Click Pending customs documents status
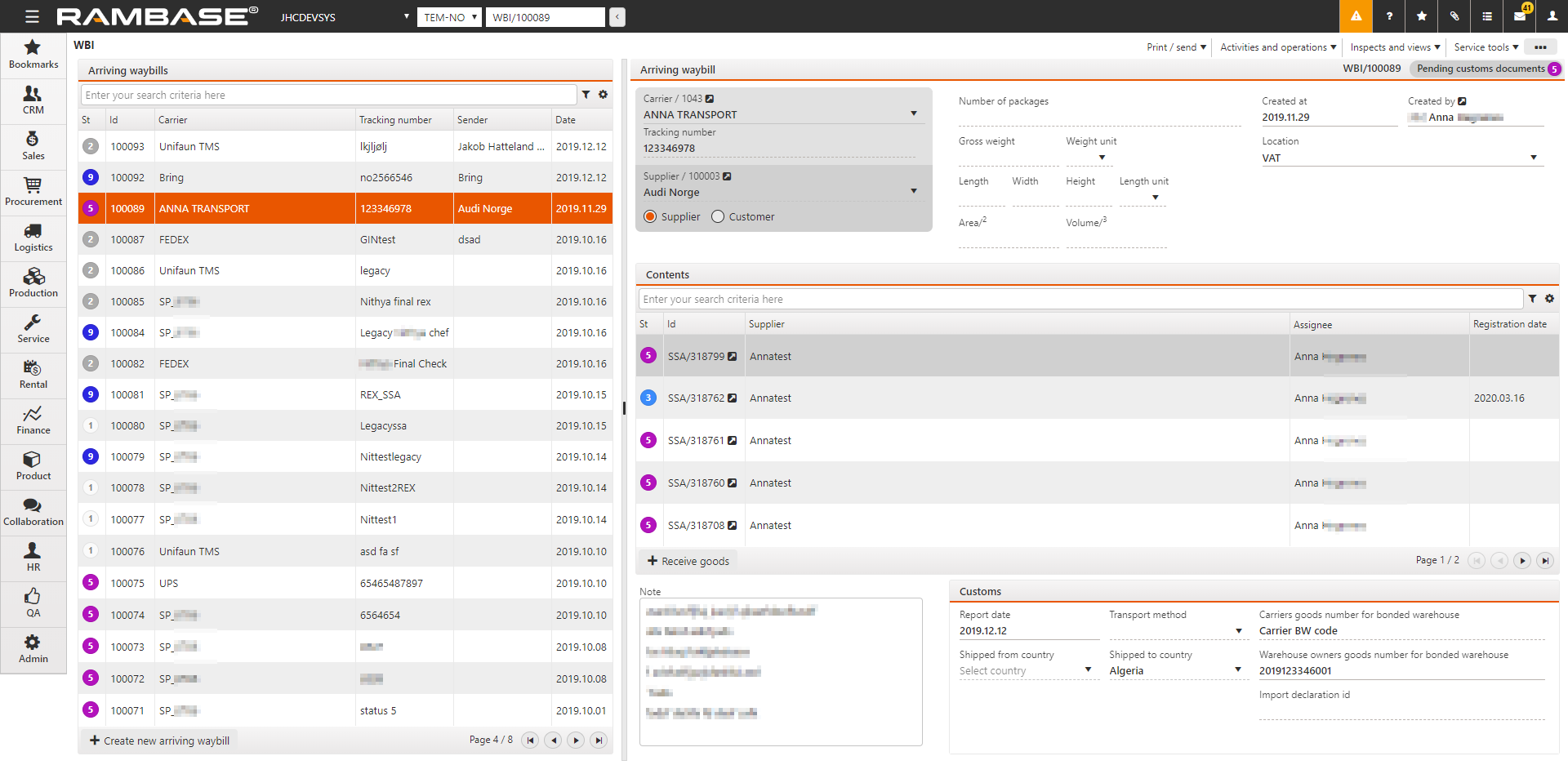Screen dimensions: 1568x765 1486,69
